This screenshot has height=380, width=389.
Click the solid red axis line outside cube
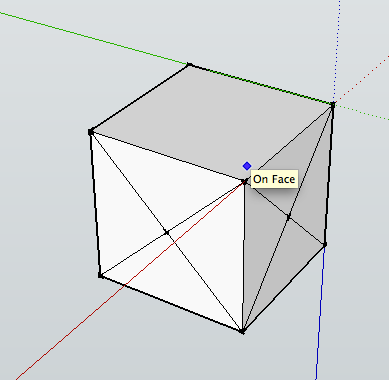pos(67,330)
